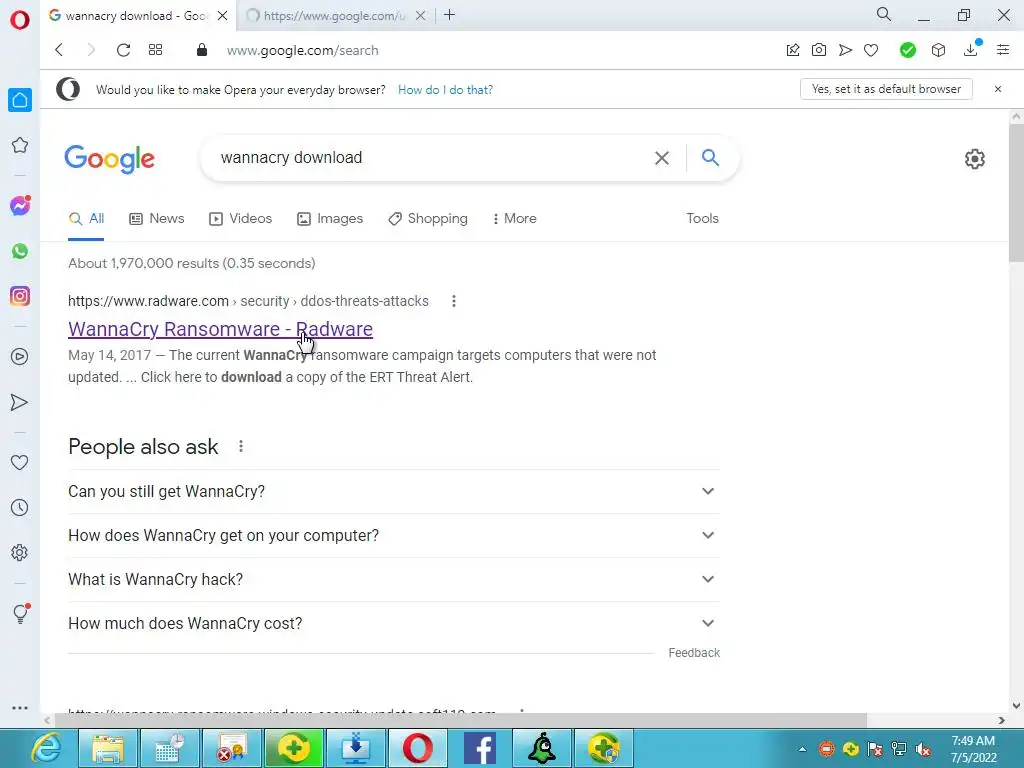Image resolution: width=1024 pixels, height=768 pixels.
Task: Dismiss default browser prompt bar
Action: (x=997, y=89)
